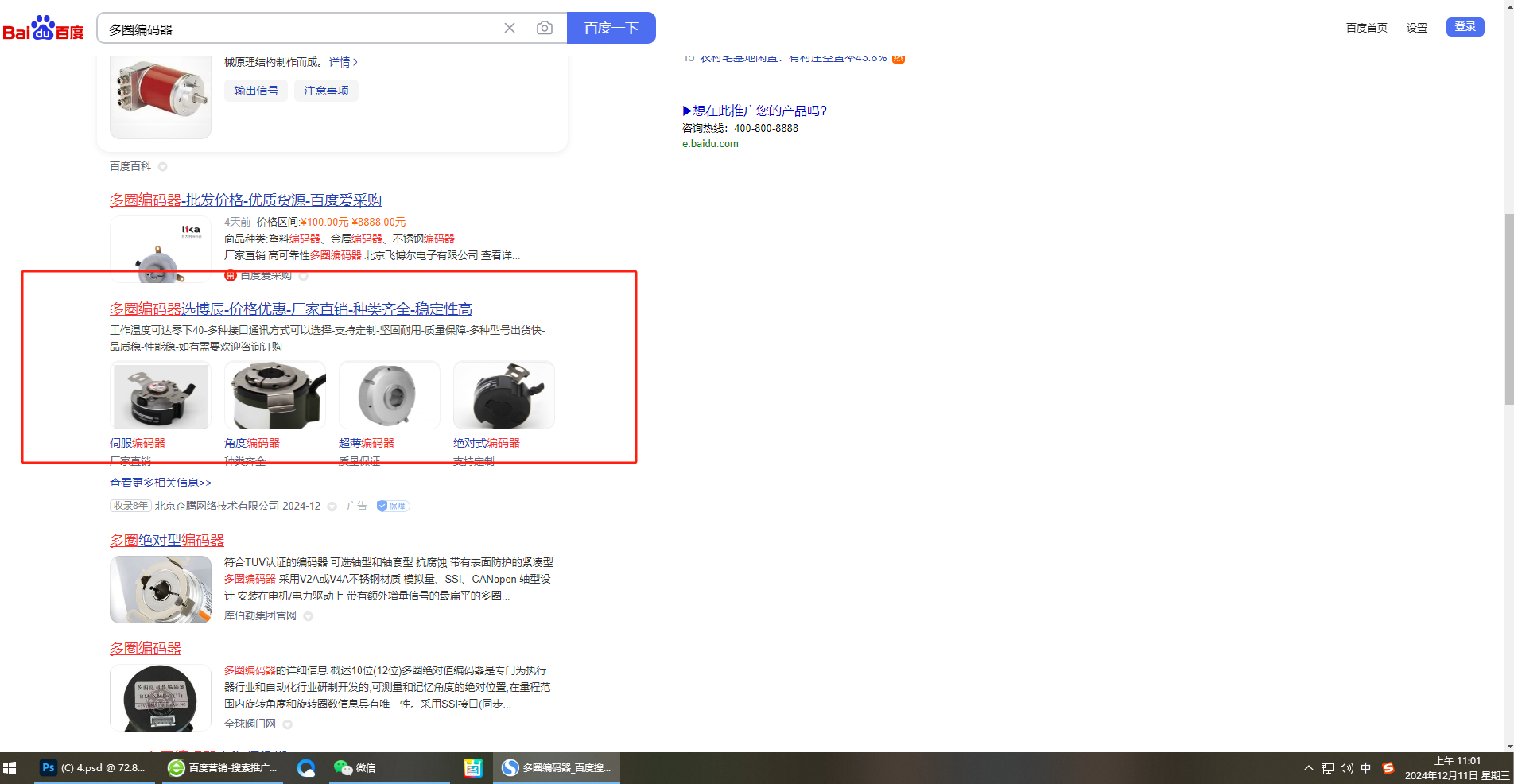Image resolution: width=1514 pixels, height=784 pixels.
Task: Open the Windows Start menu
Action: (x=10, y=768)
